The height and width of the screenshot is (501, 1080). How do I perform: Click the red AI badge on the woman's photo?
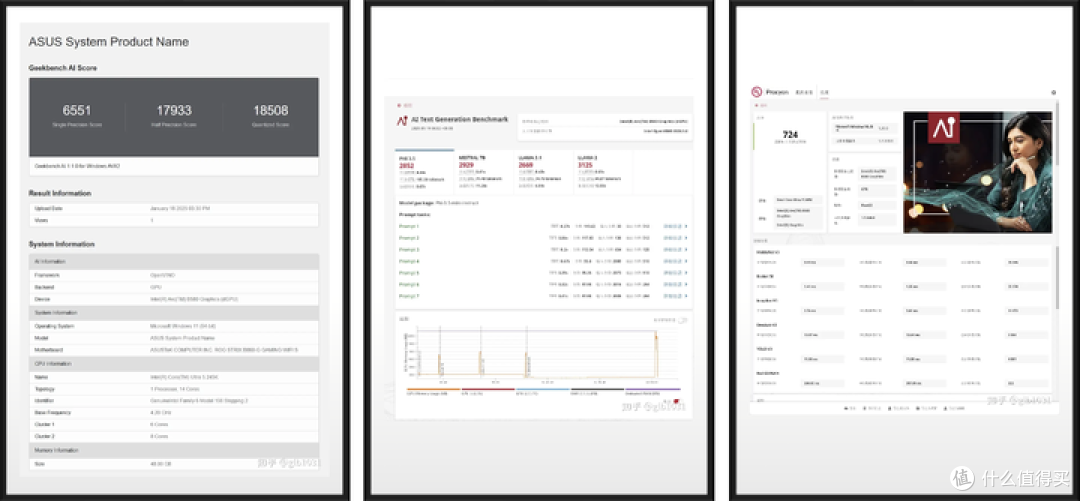[x=943, y=127]
